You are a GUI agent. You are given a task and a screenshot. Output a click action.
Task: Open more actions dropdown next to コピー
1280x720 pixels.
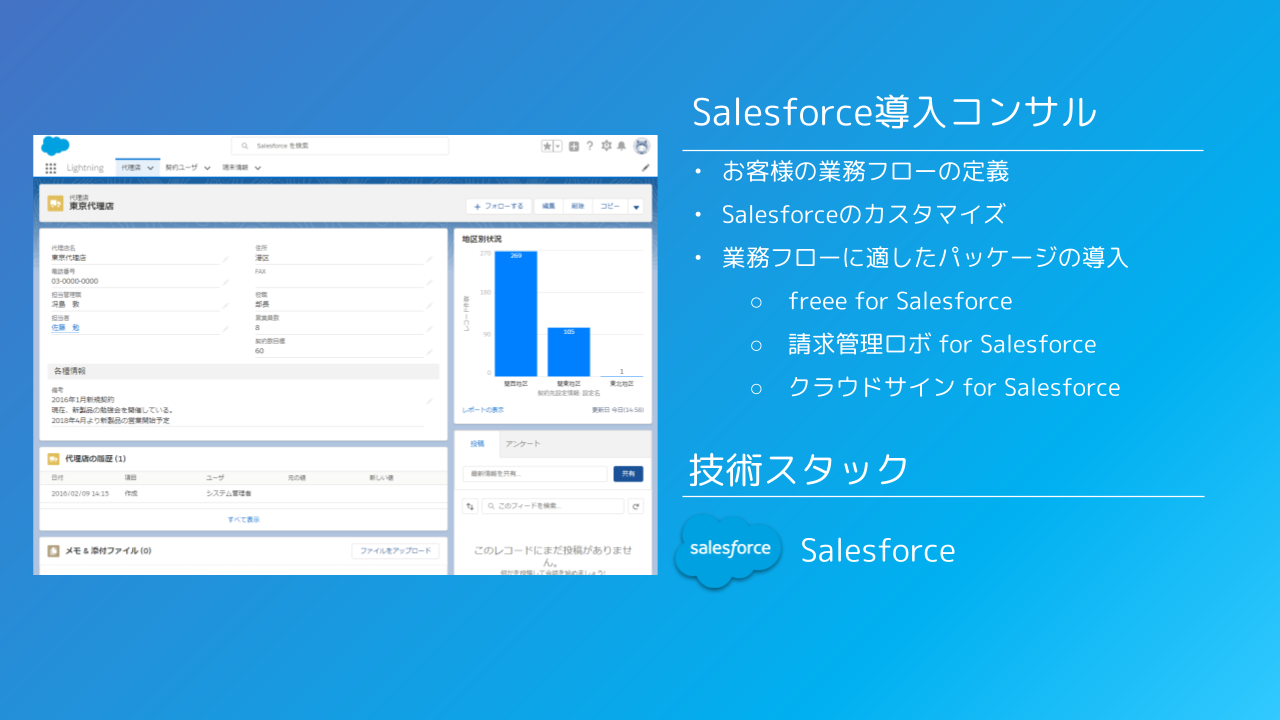tap(637, 206)
